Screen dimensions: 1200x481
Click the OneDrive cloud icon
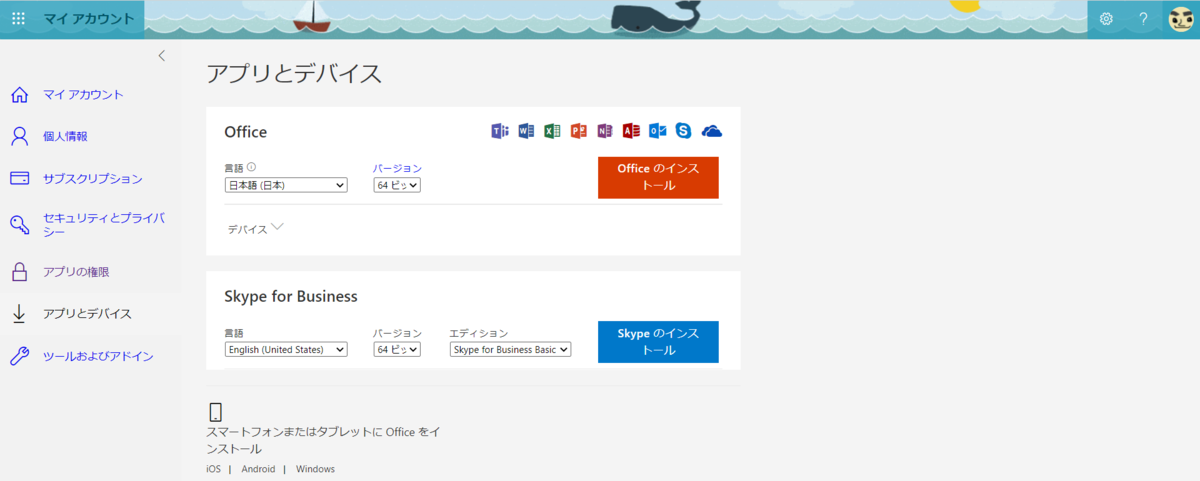tap(712, 131)
